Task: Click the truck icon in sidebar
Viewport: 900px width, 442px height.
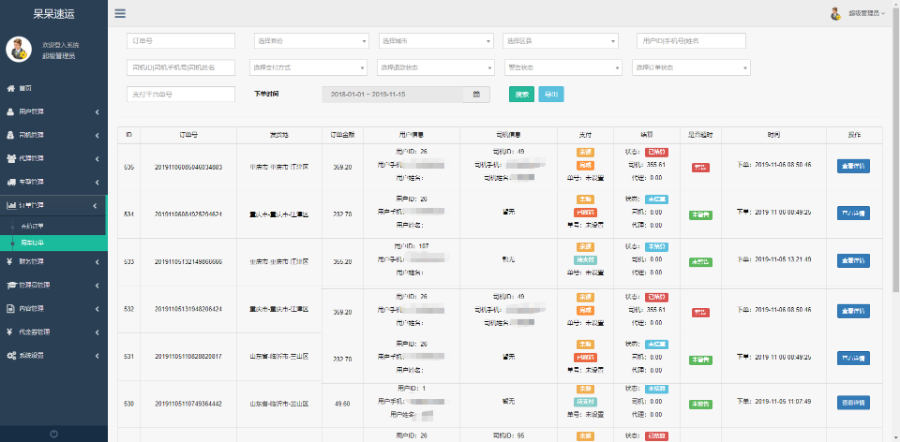Action: pyautogui.click(x=10, y=182)
